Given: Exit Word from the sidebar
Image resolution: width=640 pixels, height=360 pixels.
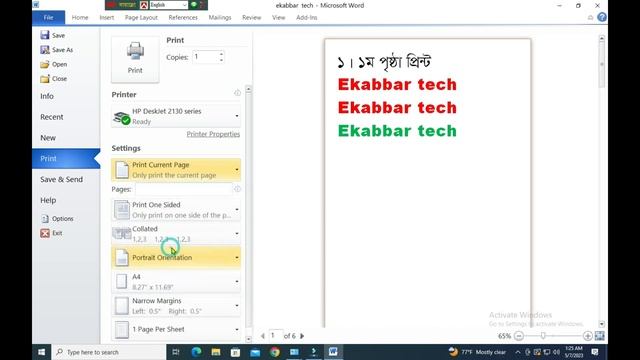Looking at the screenshot, I should [x=51, y=233].
